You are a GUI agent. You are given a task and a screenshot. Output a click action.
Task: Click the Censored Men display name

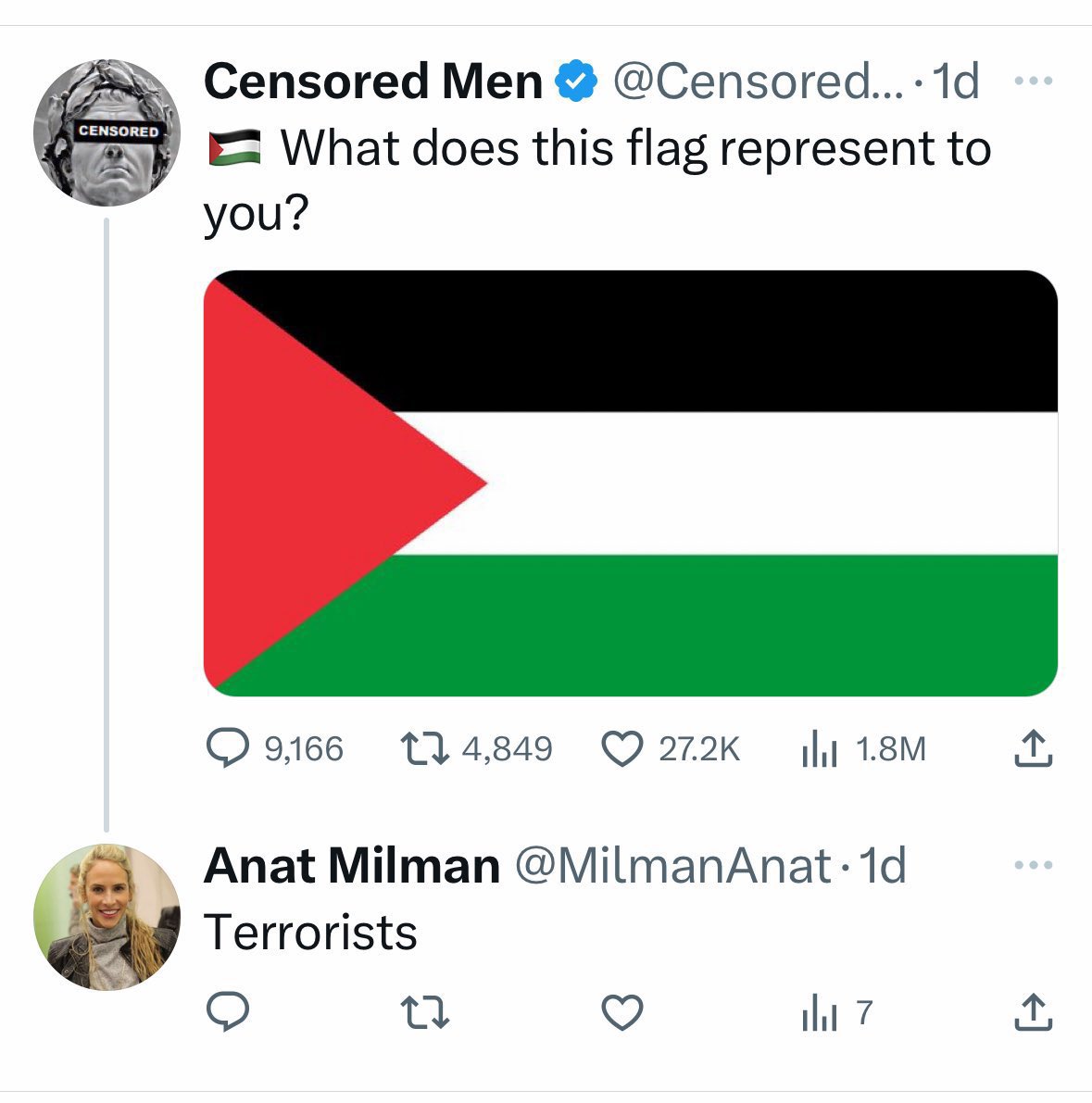(372, 81)
